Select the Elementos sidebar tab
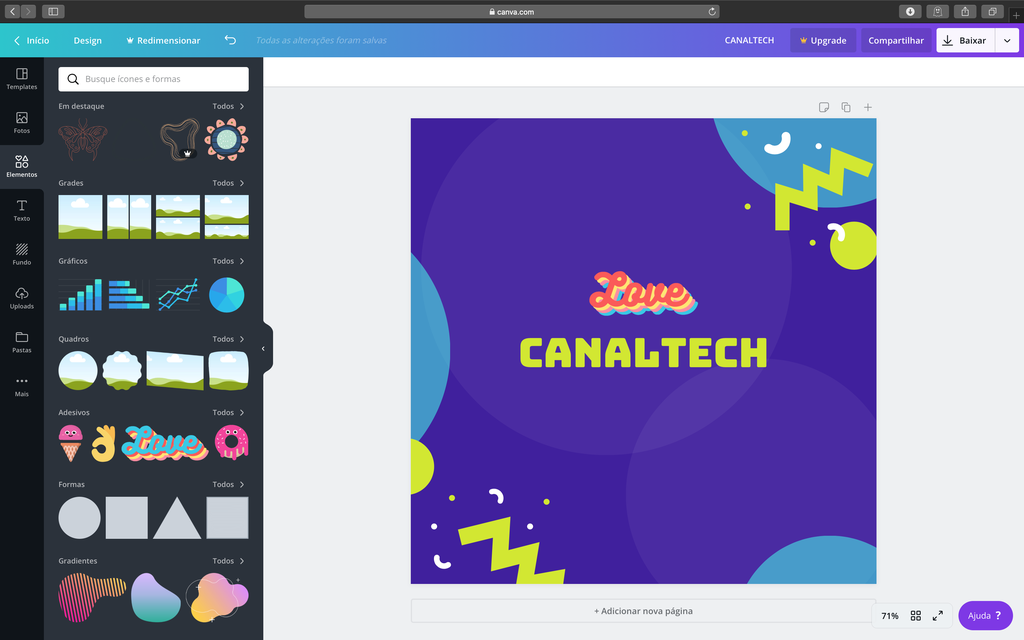 click(x=22, y=167)
